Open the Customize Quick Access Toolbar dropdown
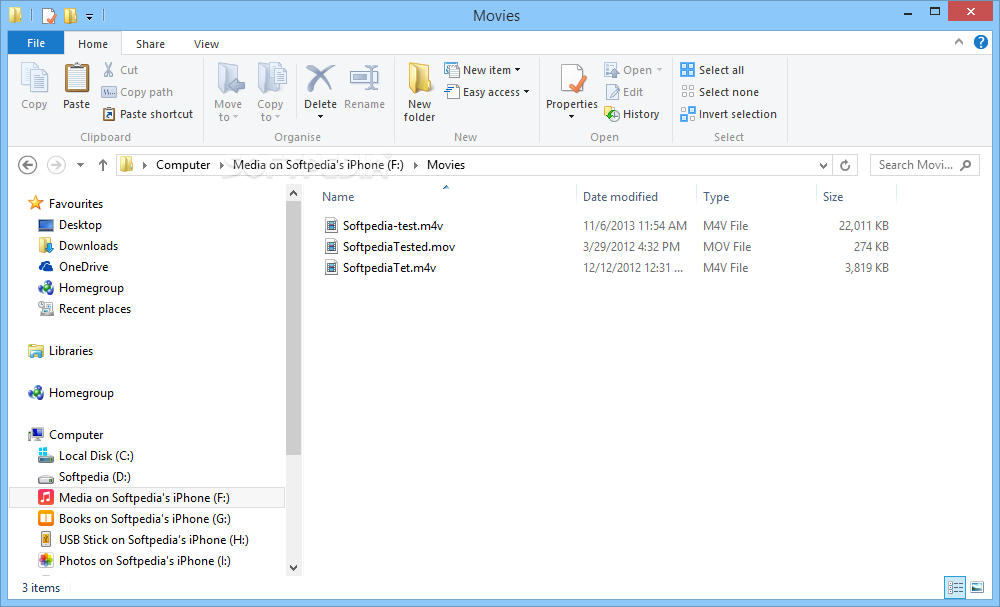The image size is (1000, 607). [x=90, y=16]
